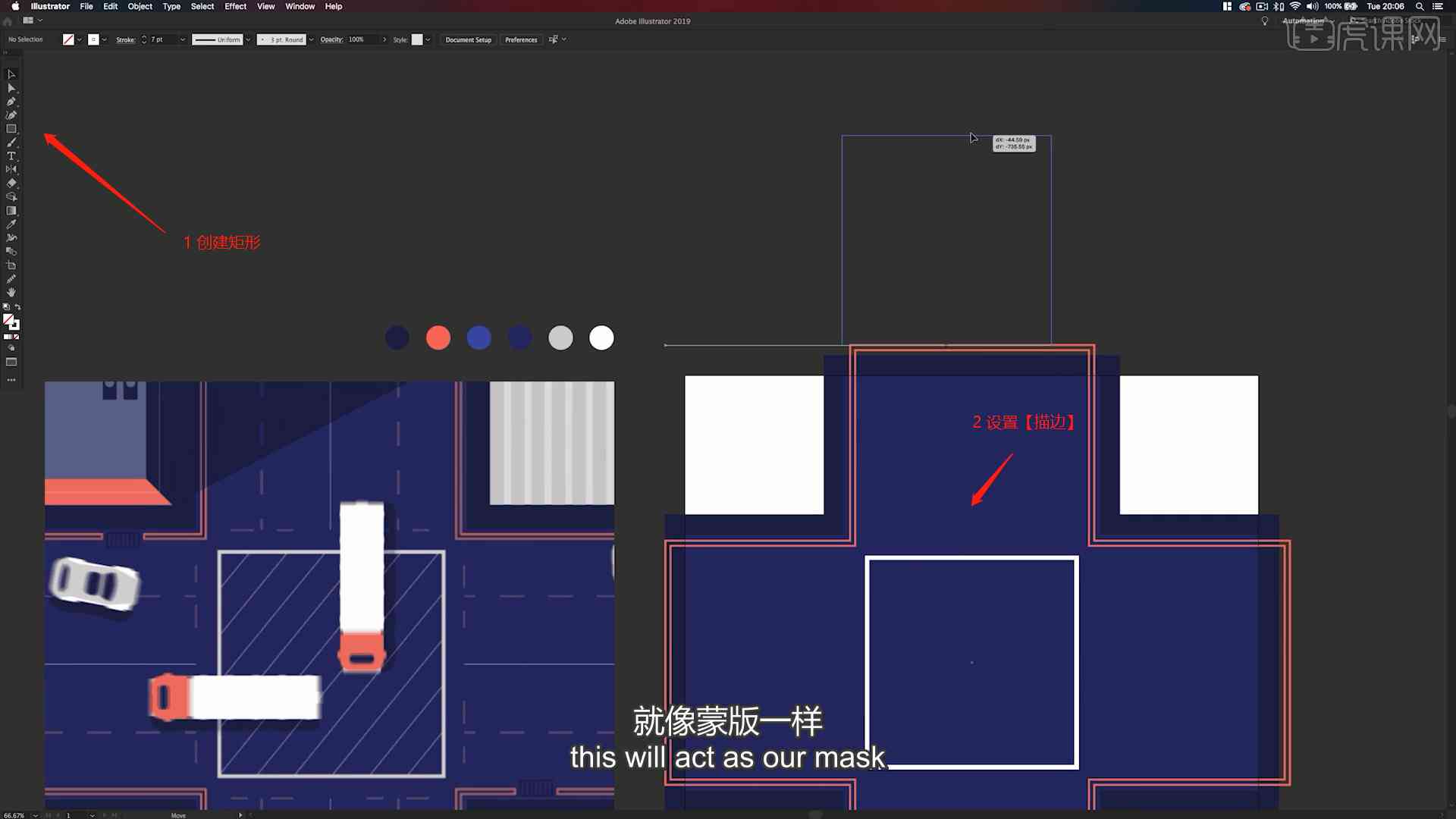Select the Symbol Sprayer tool
Image resolution: width=1456 pixels, height=819 pixels.
tap(11, 238)
